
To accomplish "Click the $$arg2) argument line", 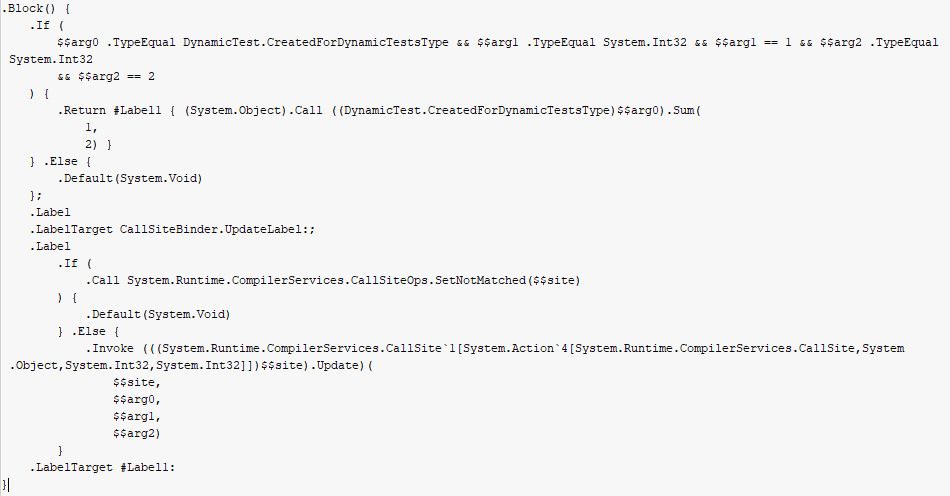I will pyautogui.click(x=137, y=433).
